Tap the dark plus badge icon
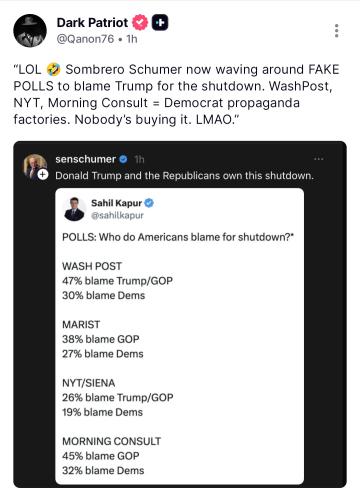 coord(160,23)
